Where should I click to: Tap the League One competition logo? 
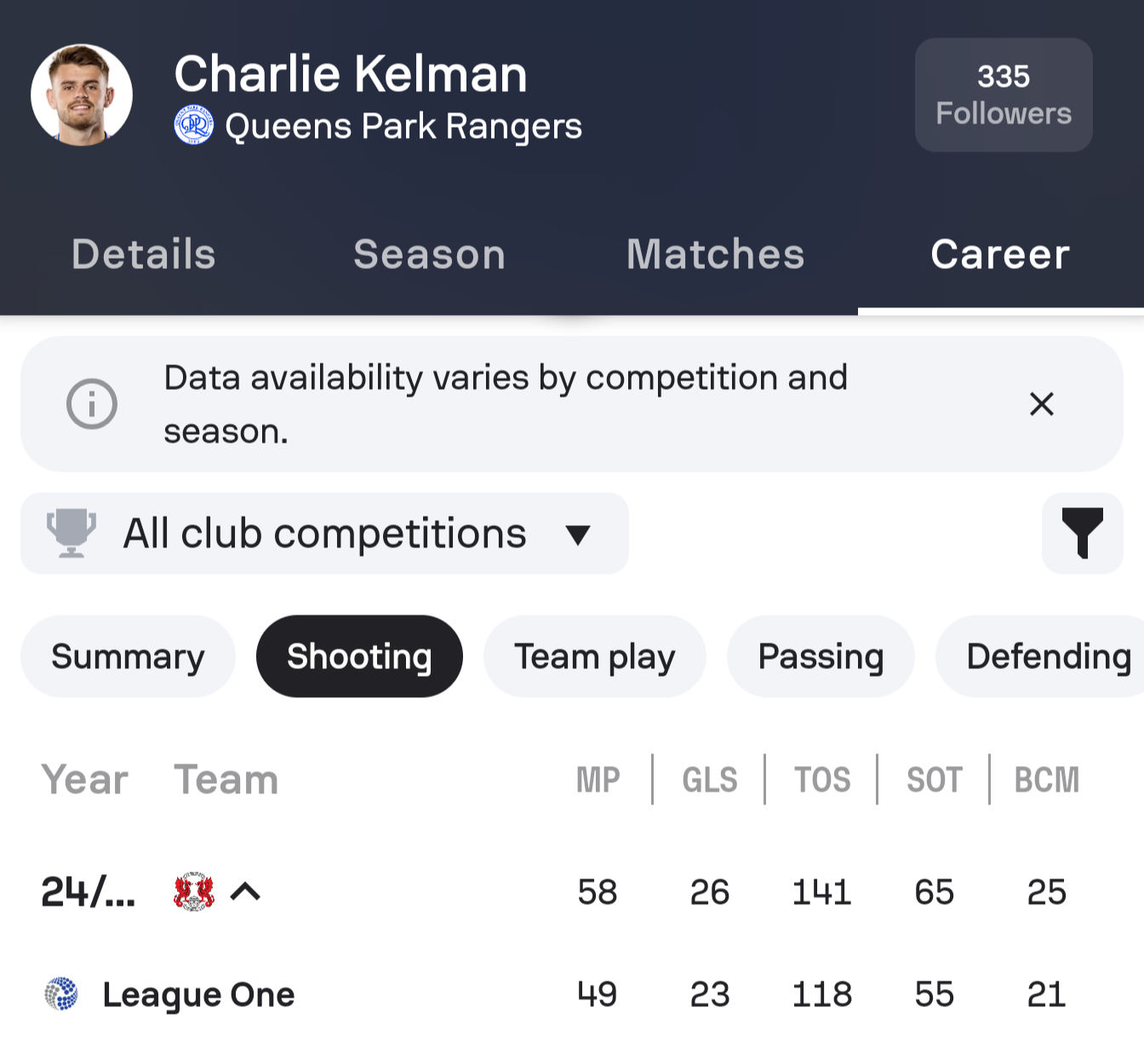(x=61, y=993)
